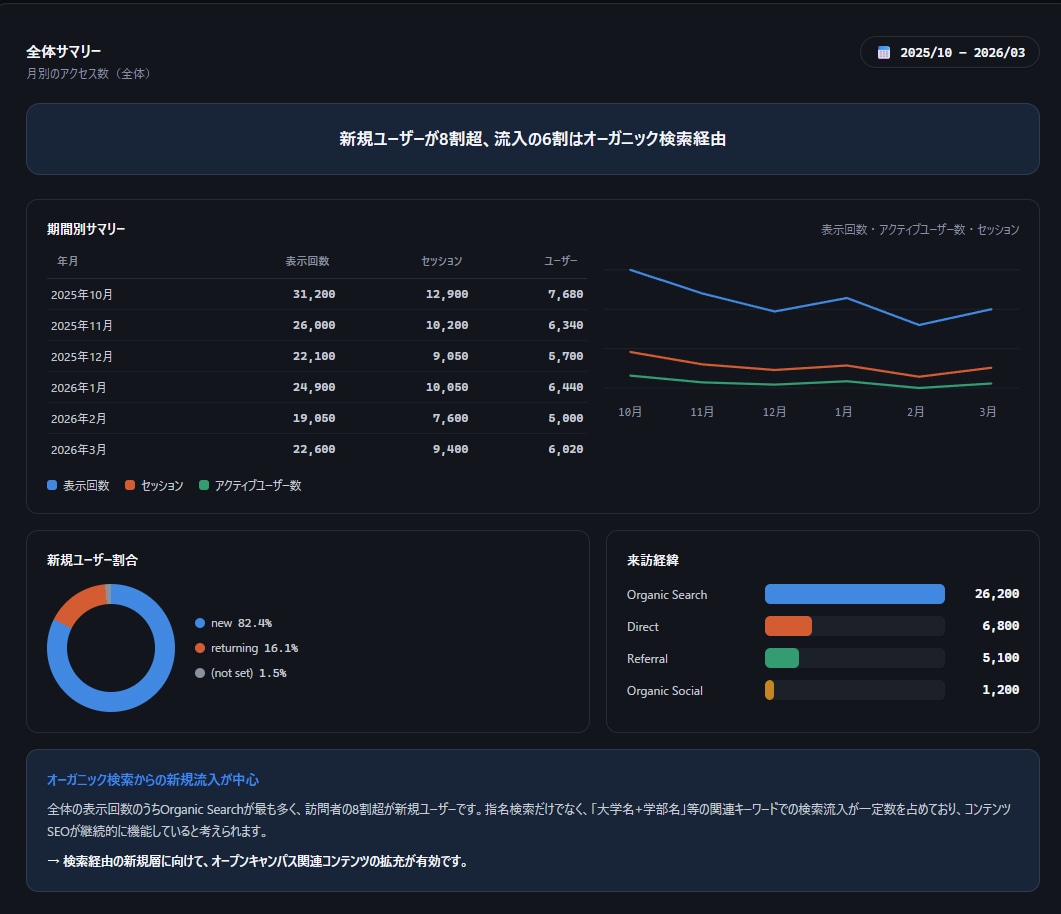Click the 12月 axis label on chart
1061x914 pixels.
774,412
